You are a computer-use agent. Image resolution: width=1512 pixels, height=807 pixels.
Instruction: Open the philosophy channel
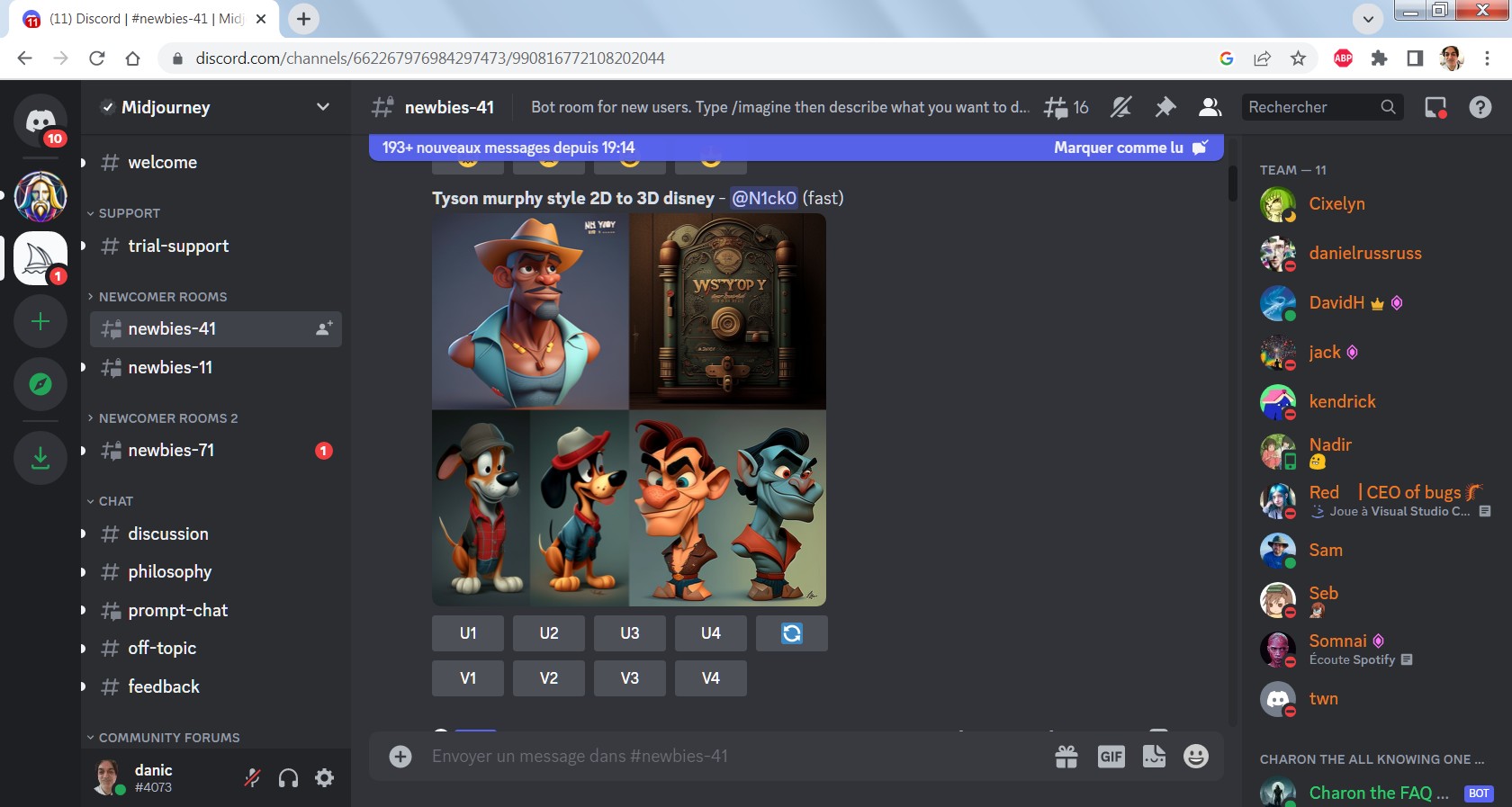216,572
